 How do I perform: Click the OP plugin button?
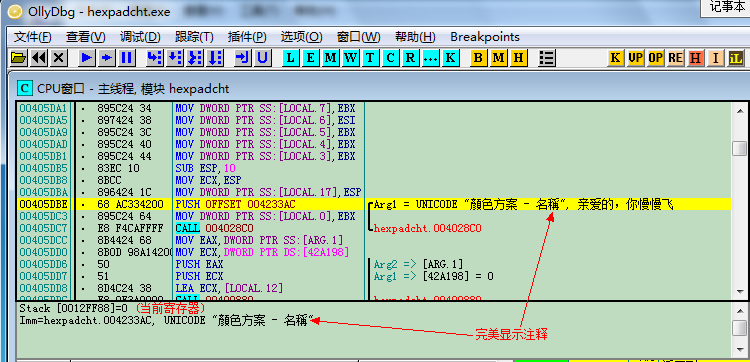point(655,58)
